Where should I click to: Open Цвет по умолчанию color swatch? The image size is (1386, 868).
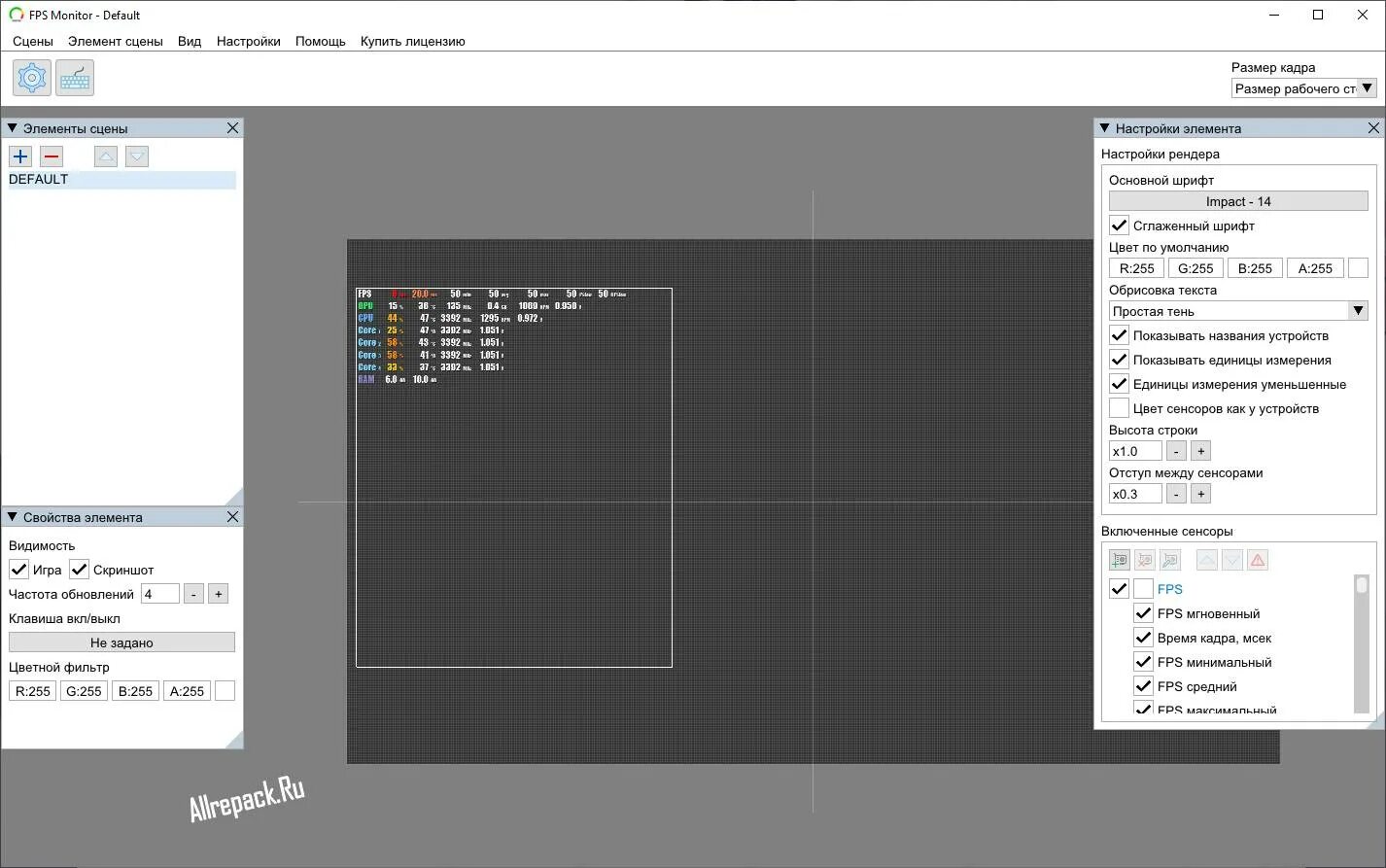[1359, 268]
